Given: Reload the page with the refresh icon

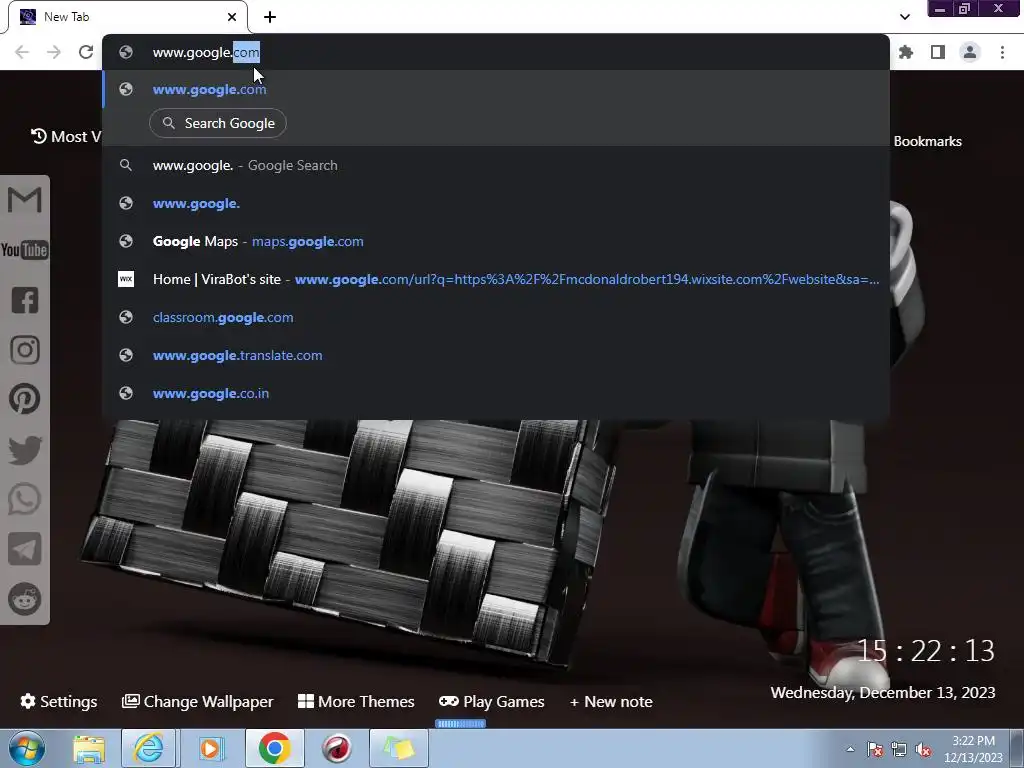Looking at the screenshot, I should [x=86, y=52].
